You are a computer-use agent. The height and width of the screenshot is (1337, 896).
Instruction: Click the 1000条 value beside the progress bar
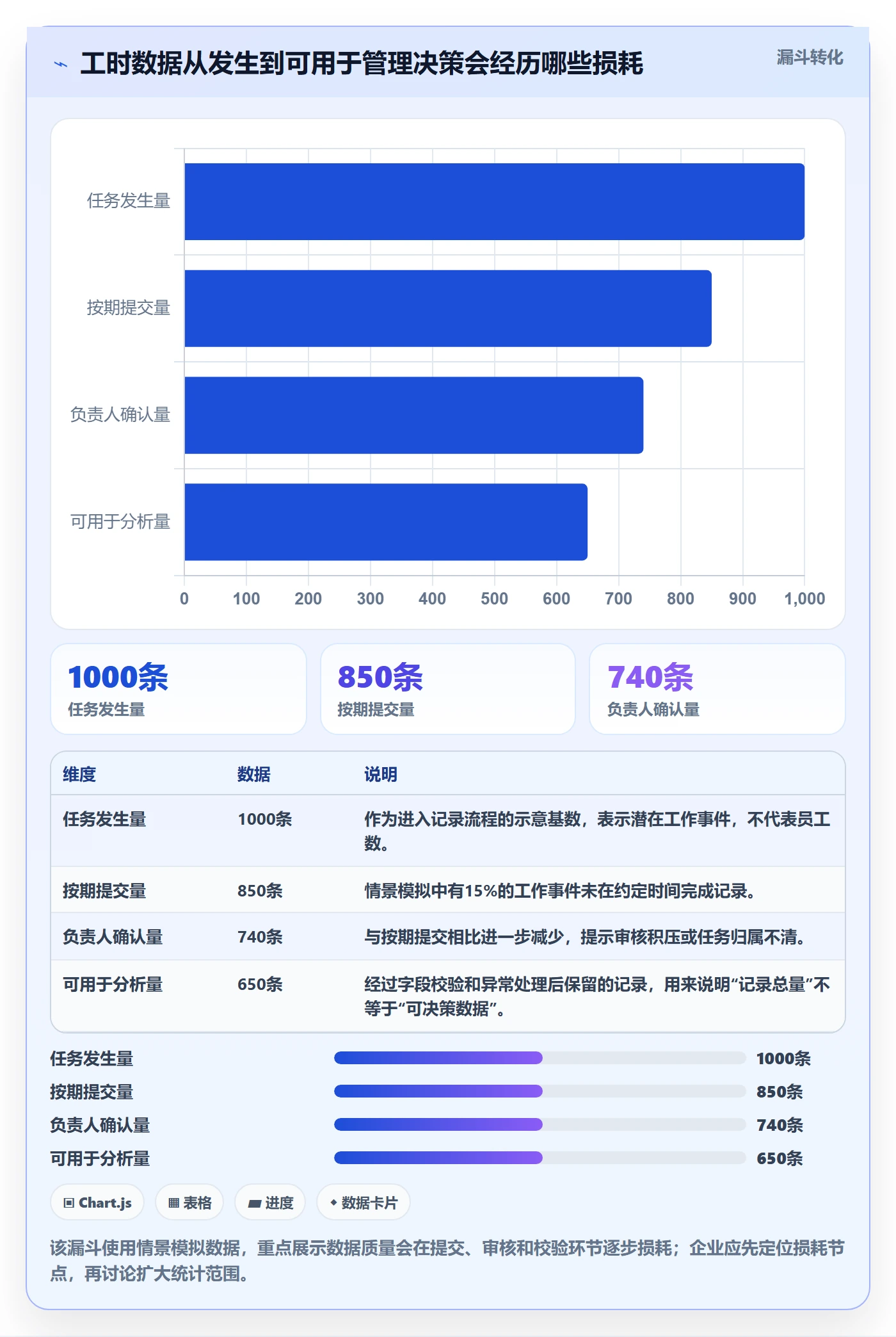[783, 1058]
